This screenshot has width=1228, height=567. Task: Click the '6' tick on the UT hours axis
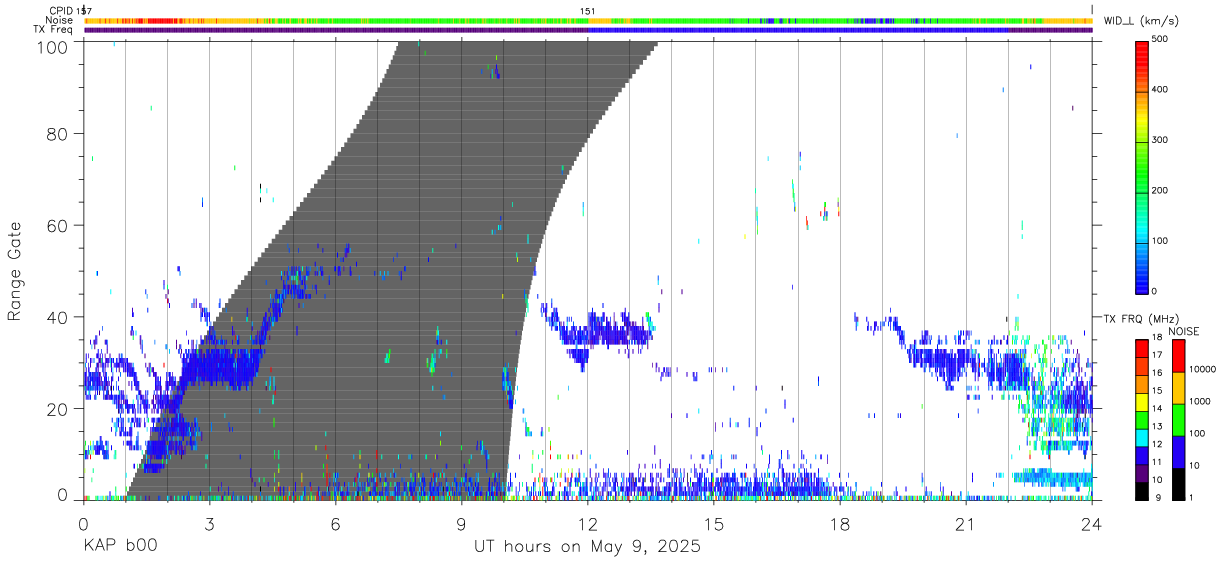[336, 524]
